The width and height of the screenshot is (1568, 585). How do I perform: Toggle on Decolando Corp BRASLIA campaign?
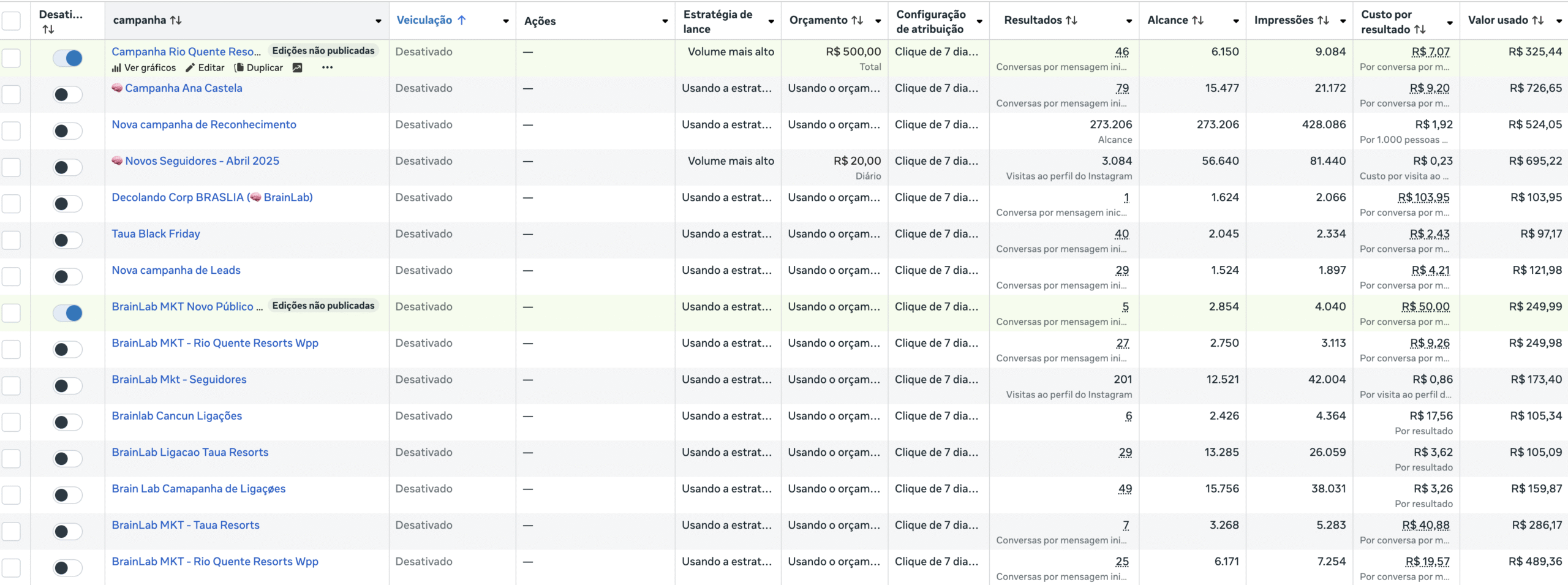tap(67, 204)
